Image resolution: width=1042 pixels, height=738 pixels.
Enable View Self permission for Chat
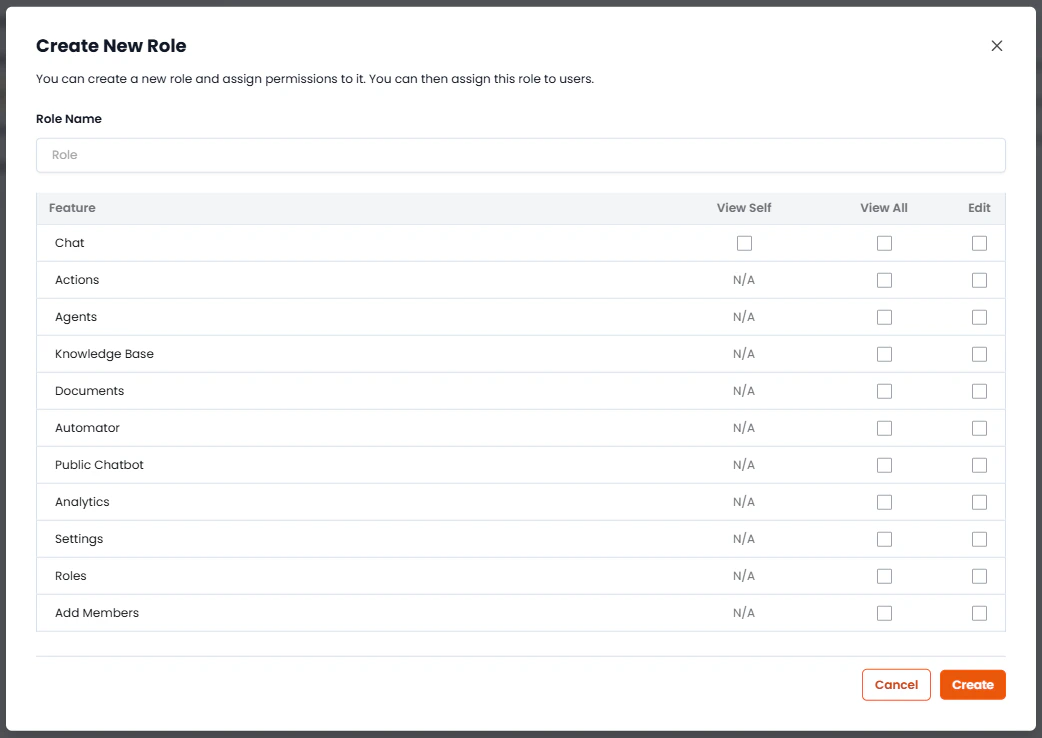[744, 243]
